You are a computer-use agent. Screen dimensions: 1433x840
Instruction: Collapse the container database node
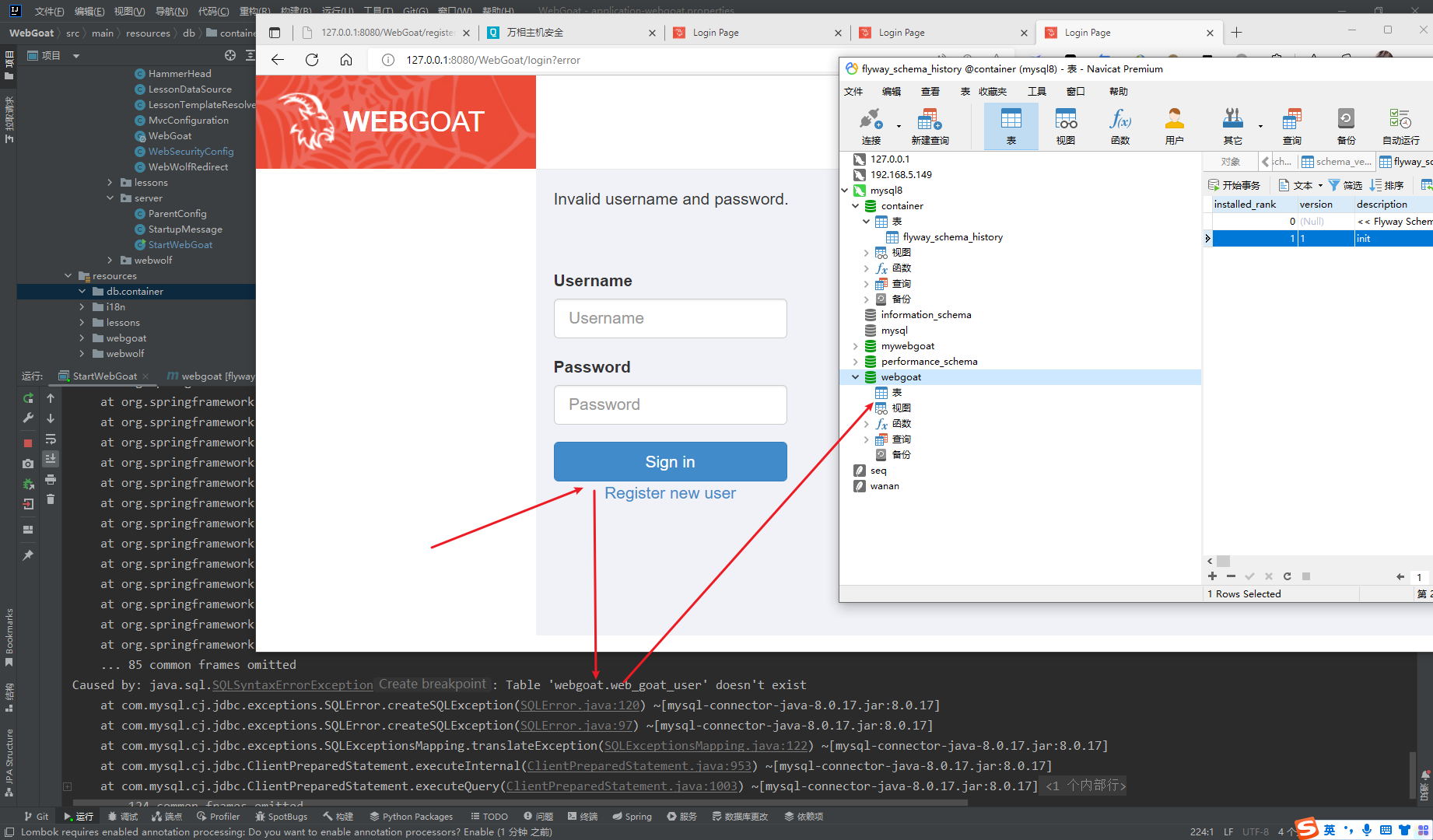(x=856, y=206)
